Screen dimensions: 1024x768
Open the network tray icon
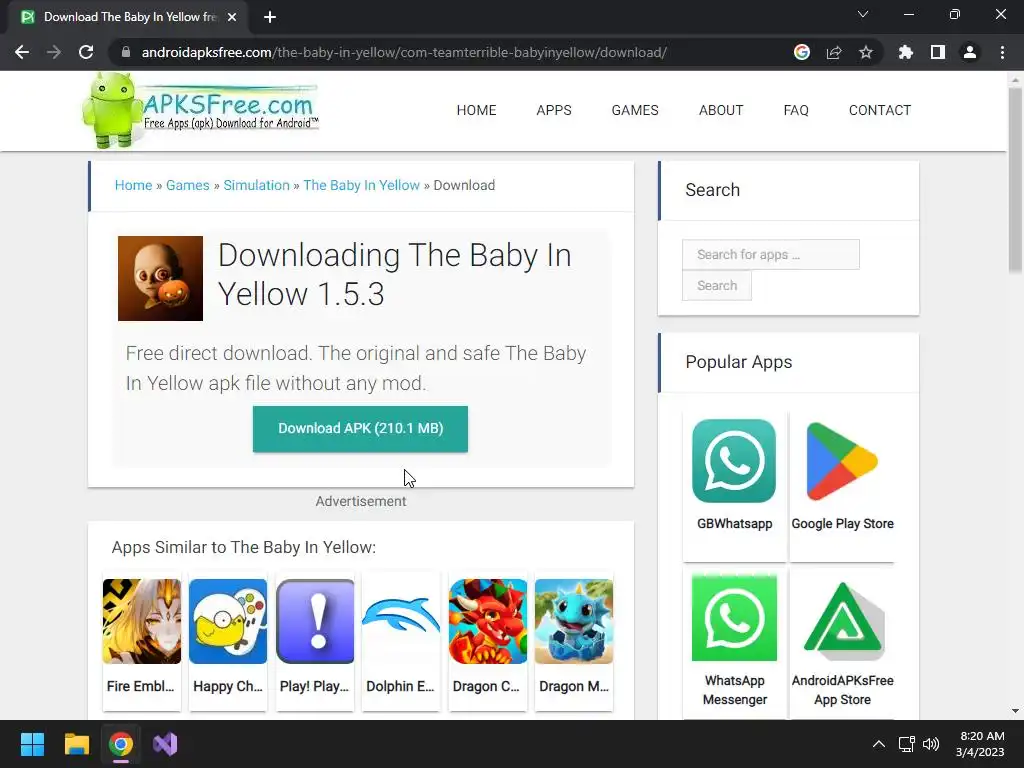[906, 744]
